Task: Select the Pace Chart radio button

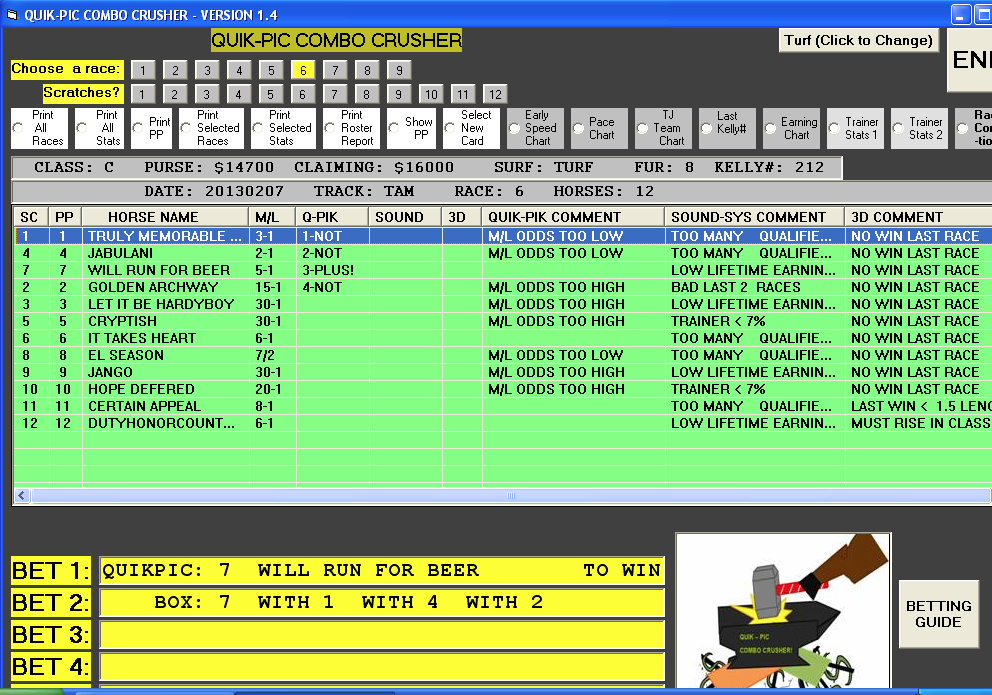Action: point(579,128)
